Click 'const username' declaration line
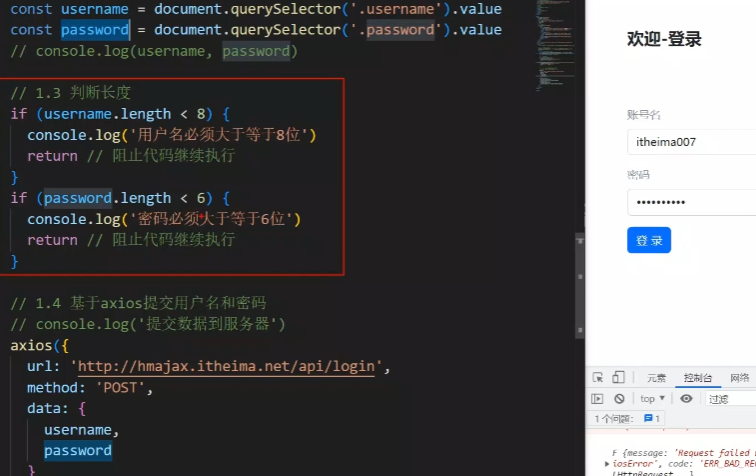The image size is (756, 476). [256, 9]
